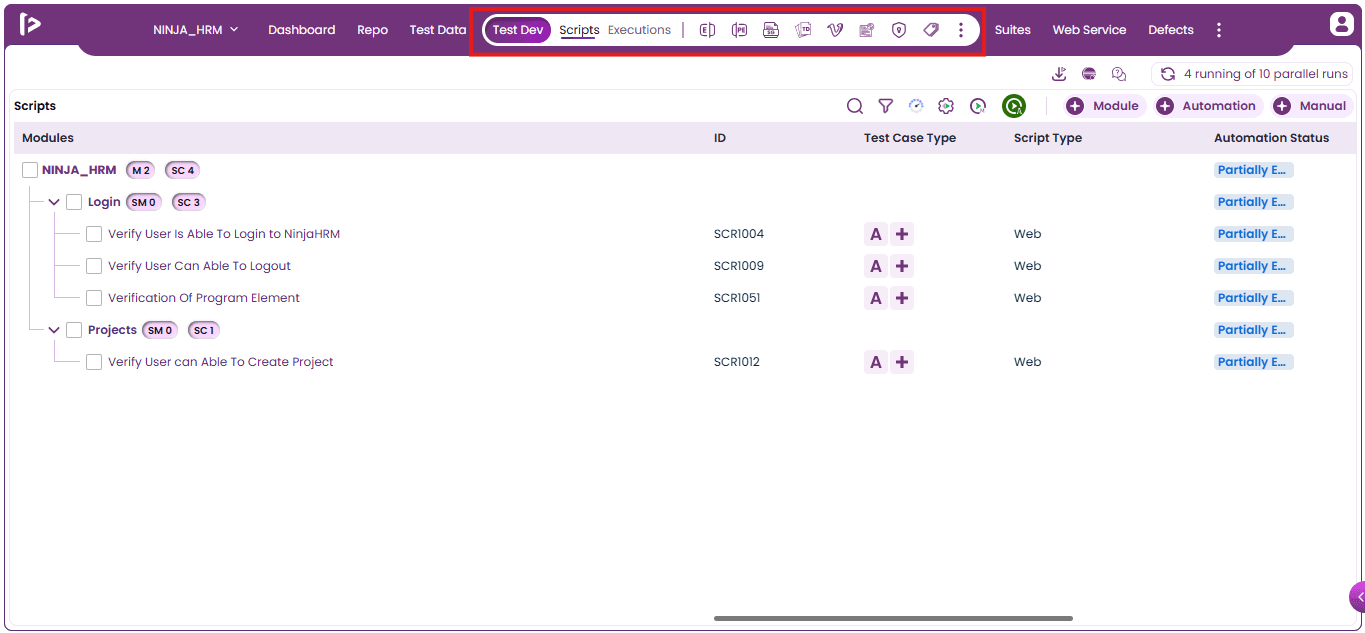Click the gear with play icon

tap(946, 106)
